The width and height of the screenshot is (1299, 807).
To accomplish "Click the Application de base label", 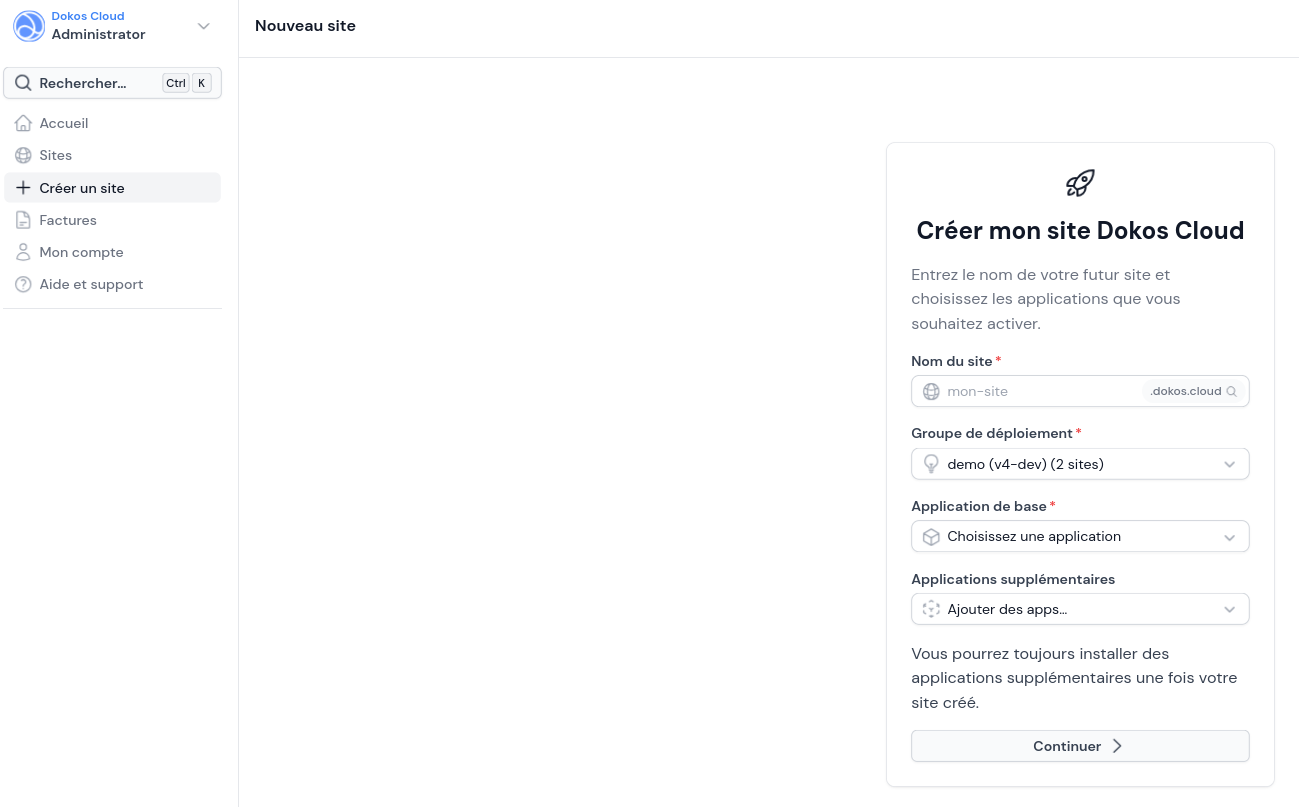I will (x=979, y=506).
